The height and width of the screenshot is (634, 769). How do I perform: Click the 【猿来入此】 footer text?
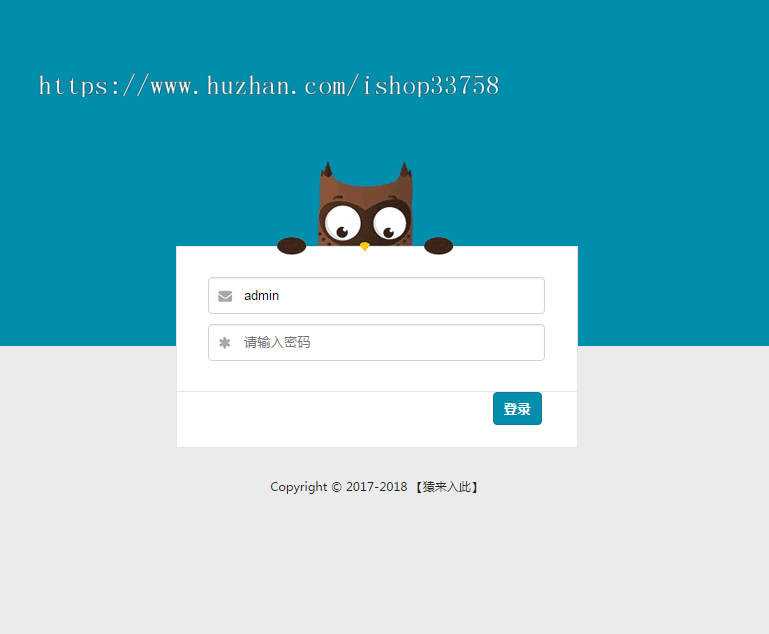(x=446, y=487)
